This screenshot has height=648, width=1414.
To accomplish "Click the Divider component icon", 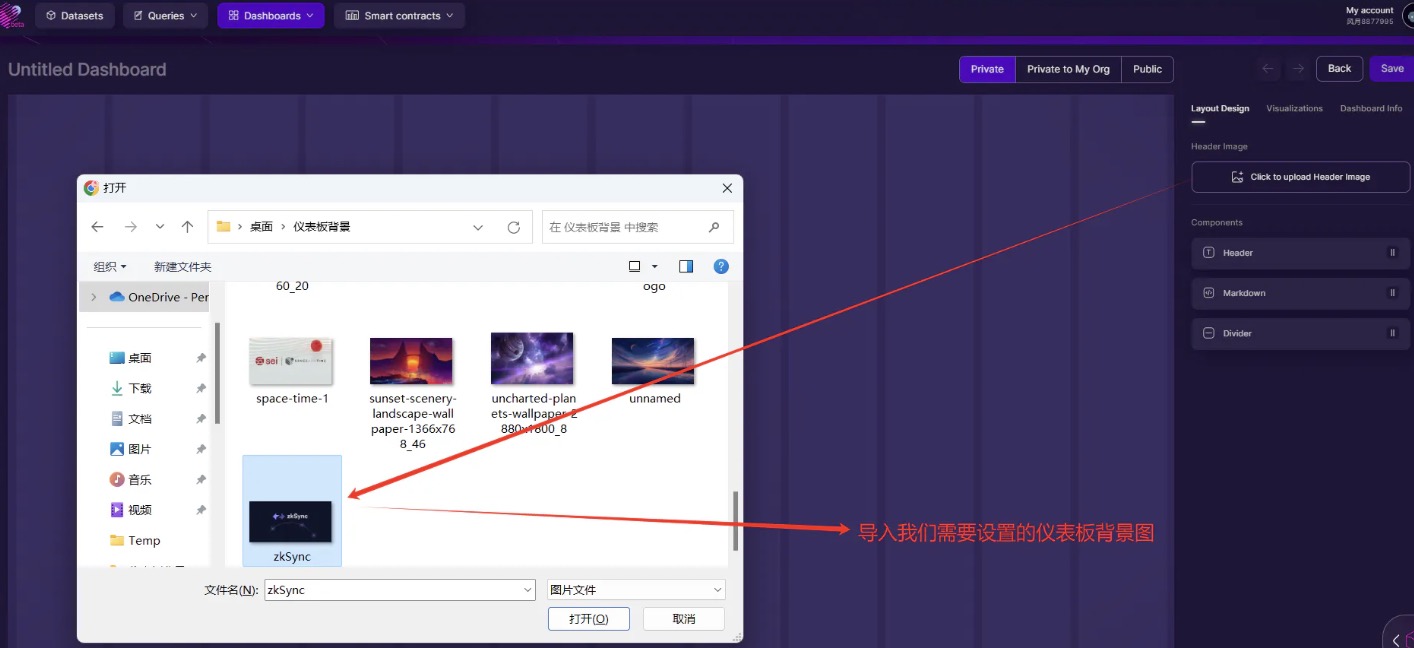I will 1208,333.
